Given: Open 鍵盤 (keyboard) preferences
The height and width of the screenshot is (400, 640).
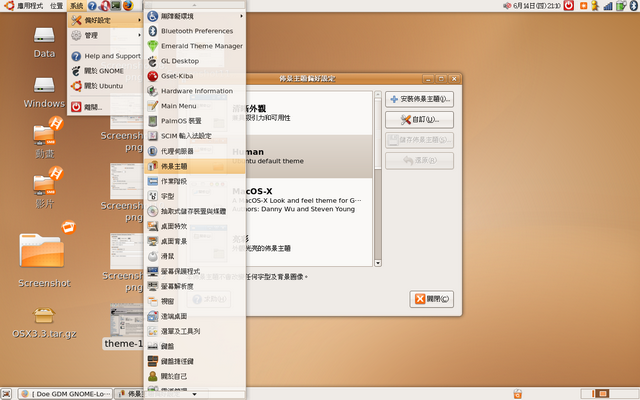Looking at the screenshot, I should point(195,346).
